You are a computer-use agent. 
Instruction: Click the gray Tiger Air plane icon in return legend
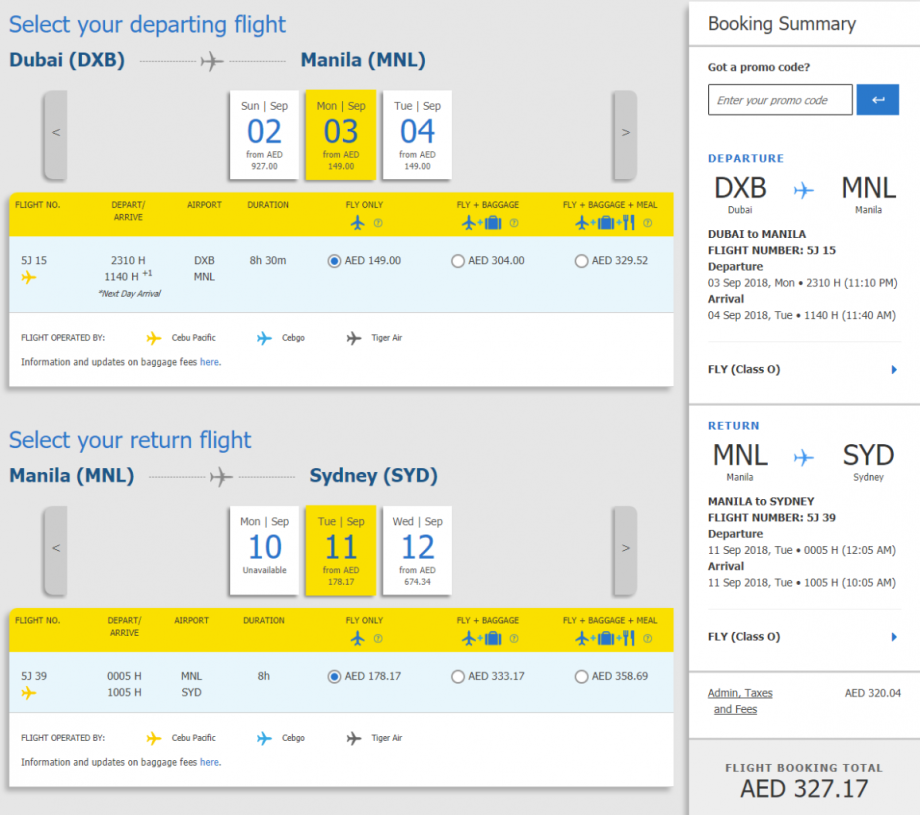(x=353, y=738)
